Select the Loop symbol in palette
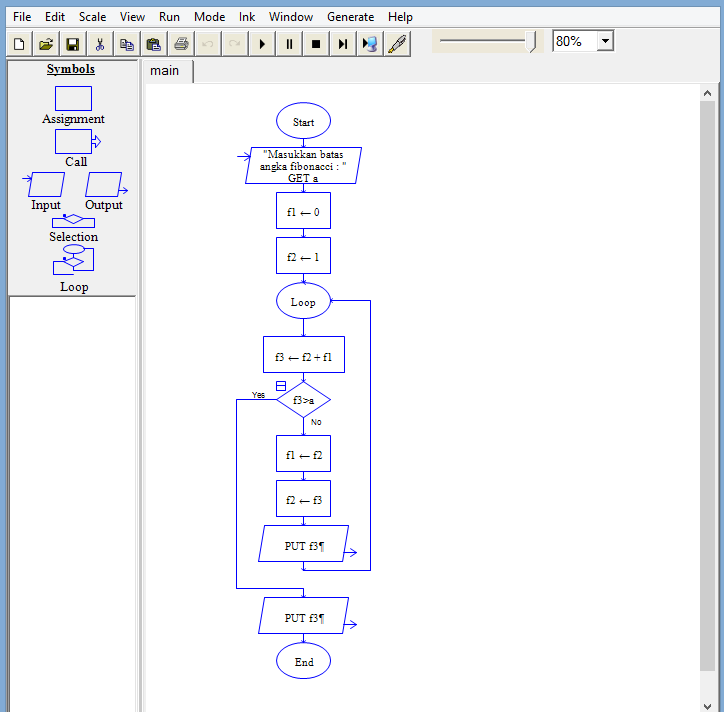The height and width of the screenshot is (712, 724). point(73,260)
